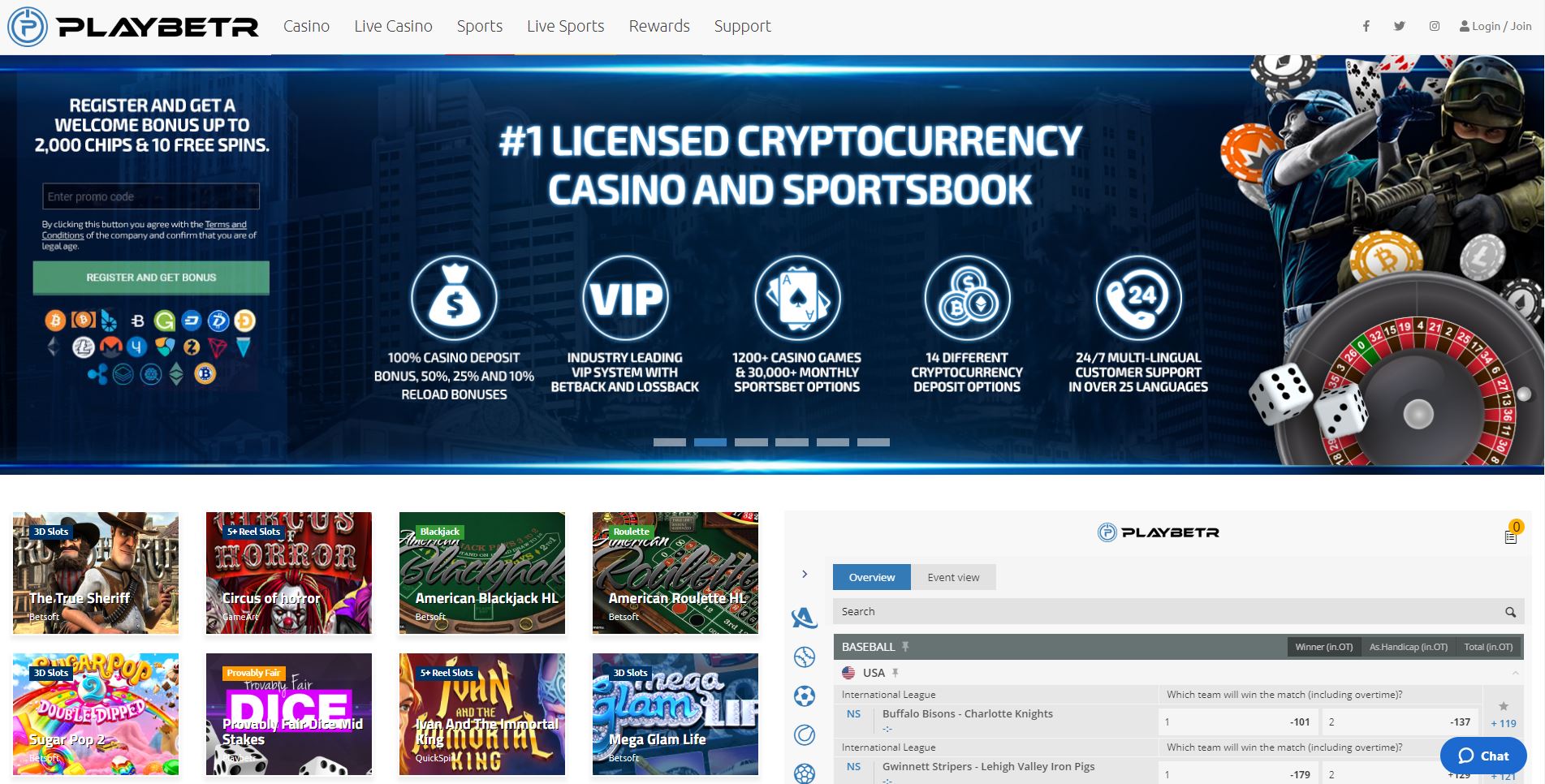This screenshot has width=1545, height=784.
Task: Pin the BASEBALL section
Action: tap(905, 647)
